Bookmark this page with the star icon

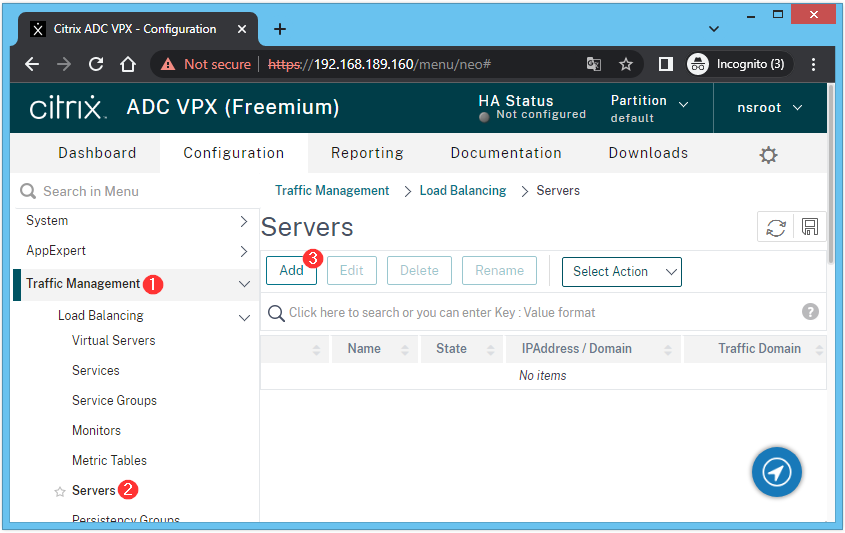[x=626, y=65]
